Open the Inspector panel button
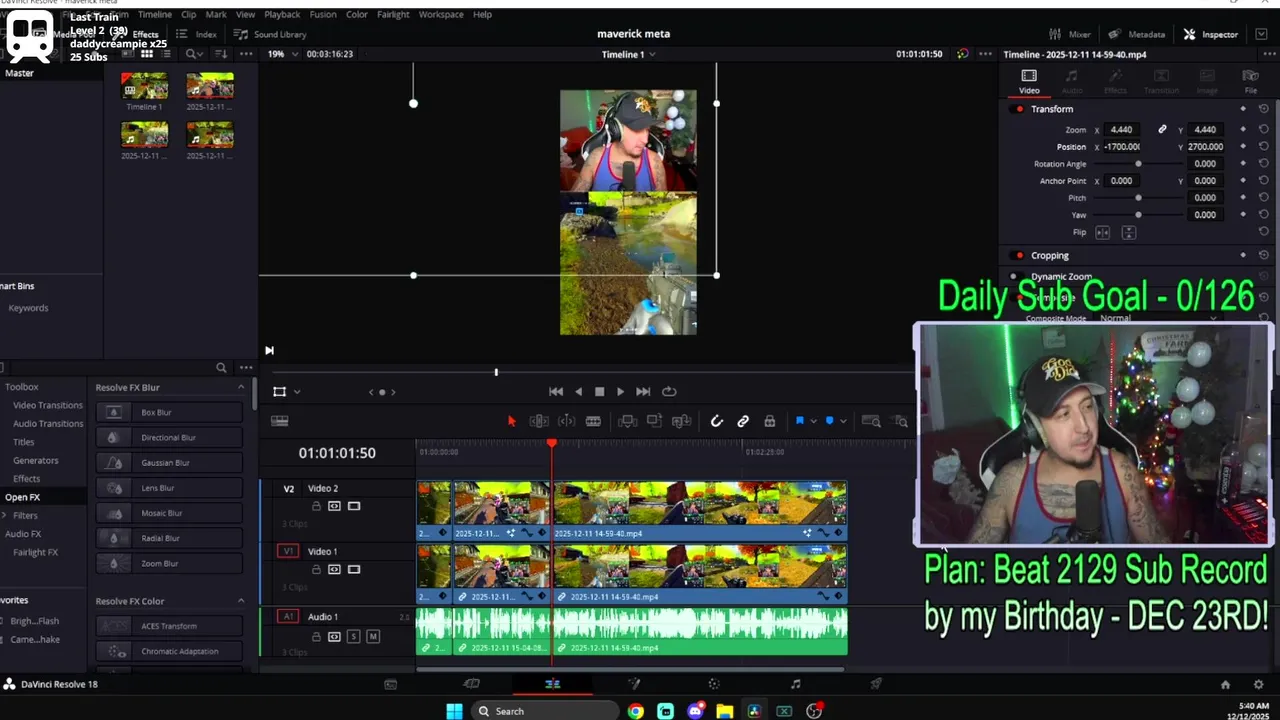 pyautogui.click(x=1211, y=34)
